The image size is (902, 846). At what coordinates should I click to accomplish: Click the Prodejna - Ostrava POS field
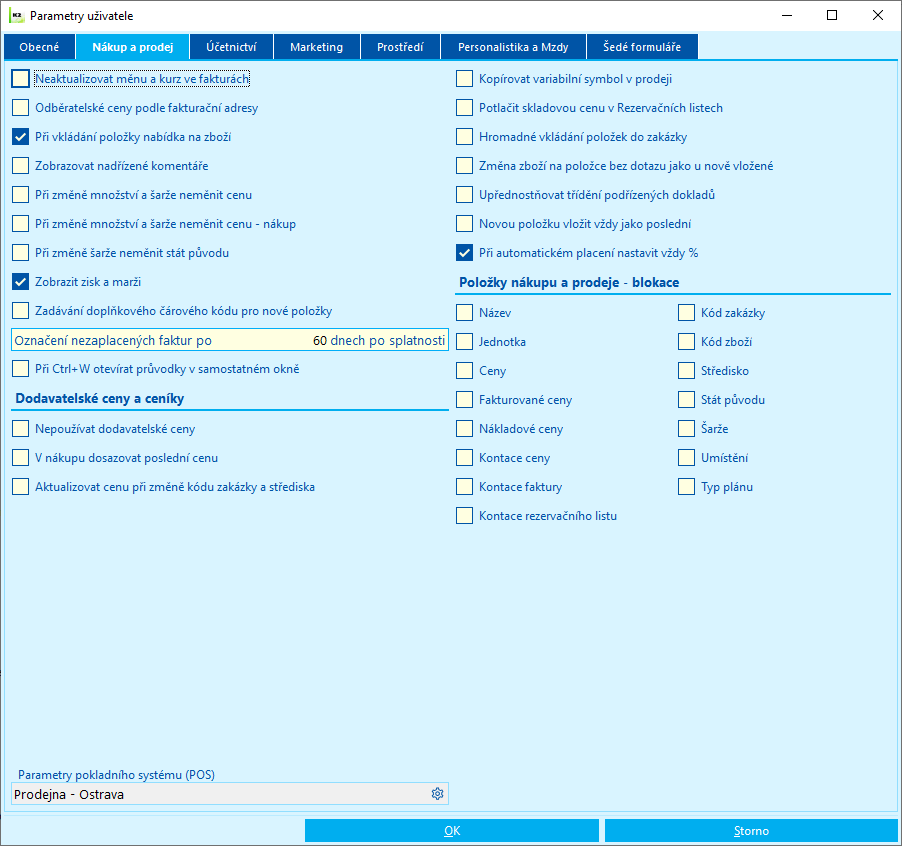(x=230, y=794)
